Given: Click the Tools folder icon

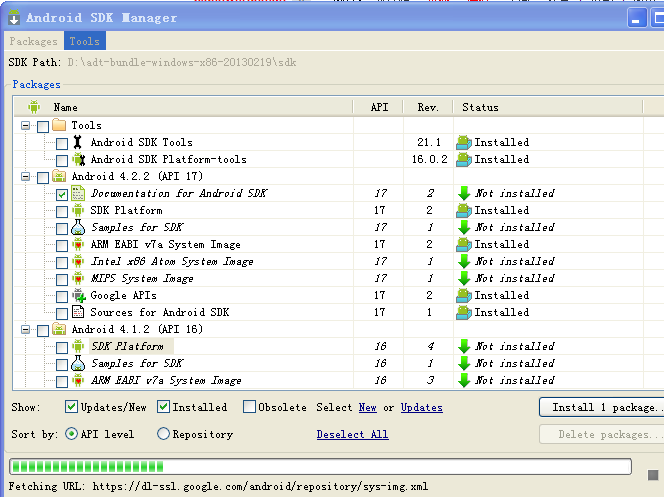Looking at the screenshot, I should tap(59, 125).
